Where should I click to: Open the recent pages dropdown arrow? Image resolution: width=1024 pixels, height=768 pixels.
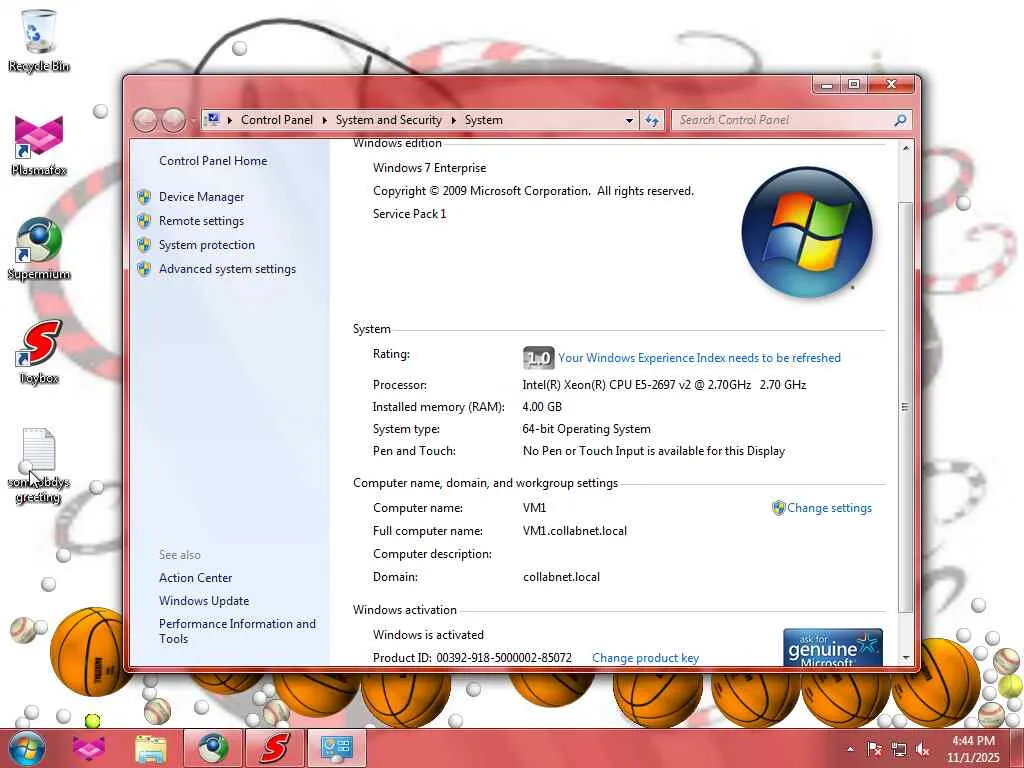pyautogui.click(x=193, y=121)
